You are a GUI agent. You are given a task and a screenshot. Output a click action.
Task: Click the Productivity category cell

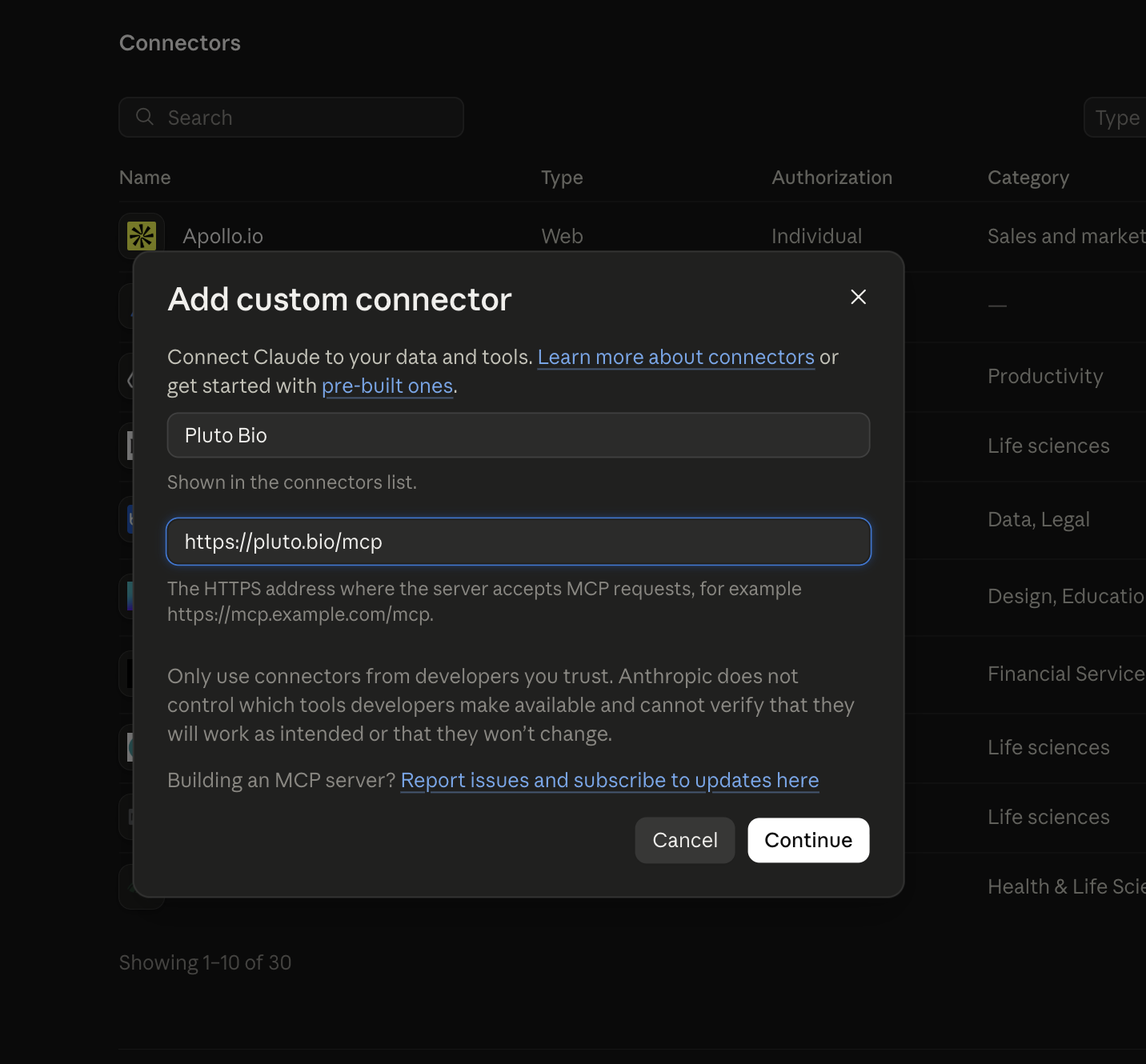1045,376
